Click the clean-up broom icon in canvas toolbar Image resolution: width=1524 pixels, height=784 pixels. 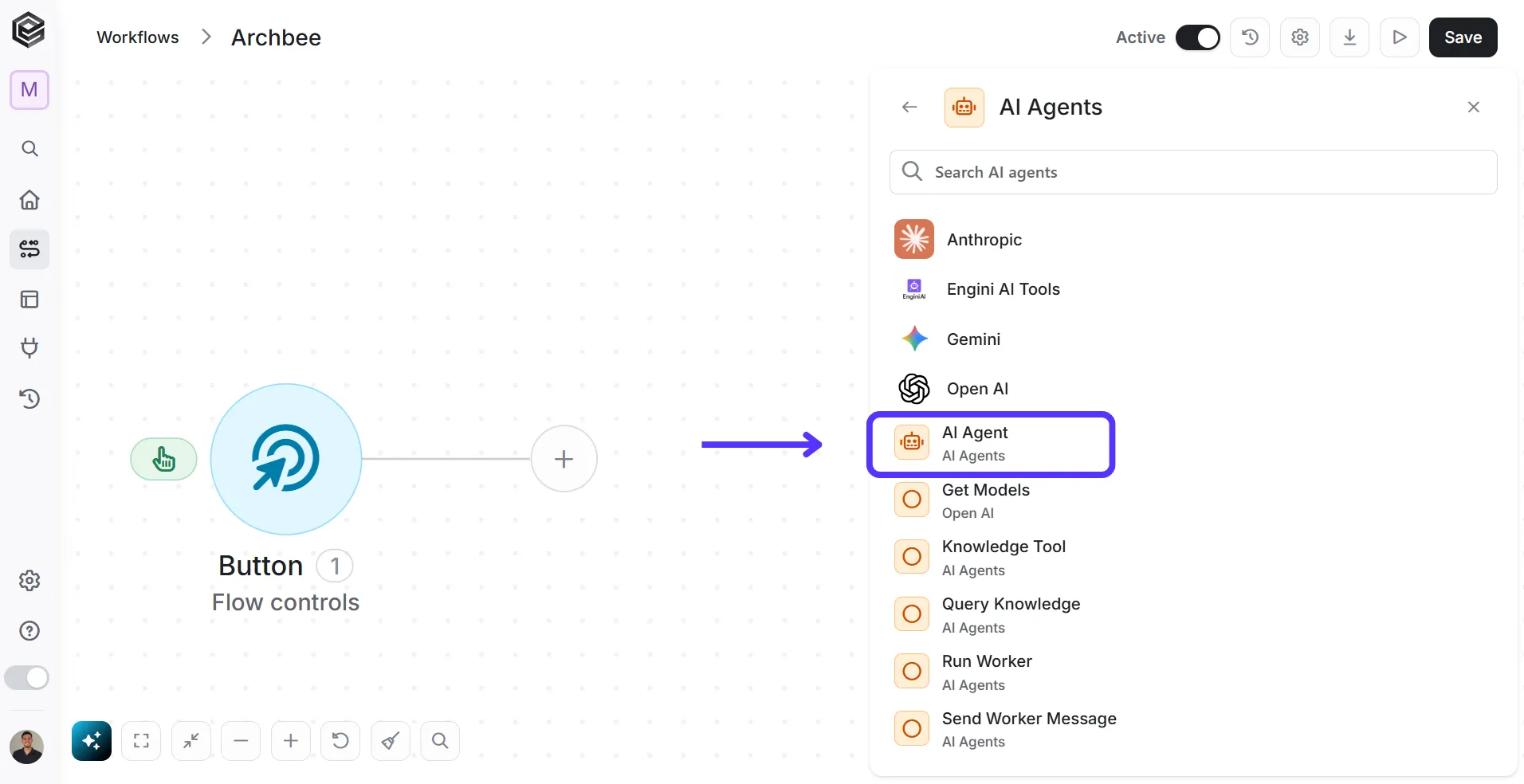pyautogui.click(x=391, y=741)
